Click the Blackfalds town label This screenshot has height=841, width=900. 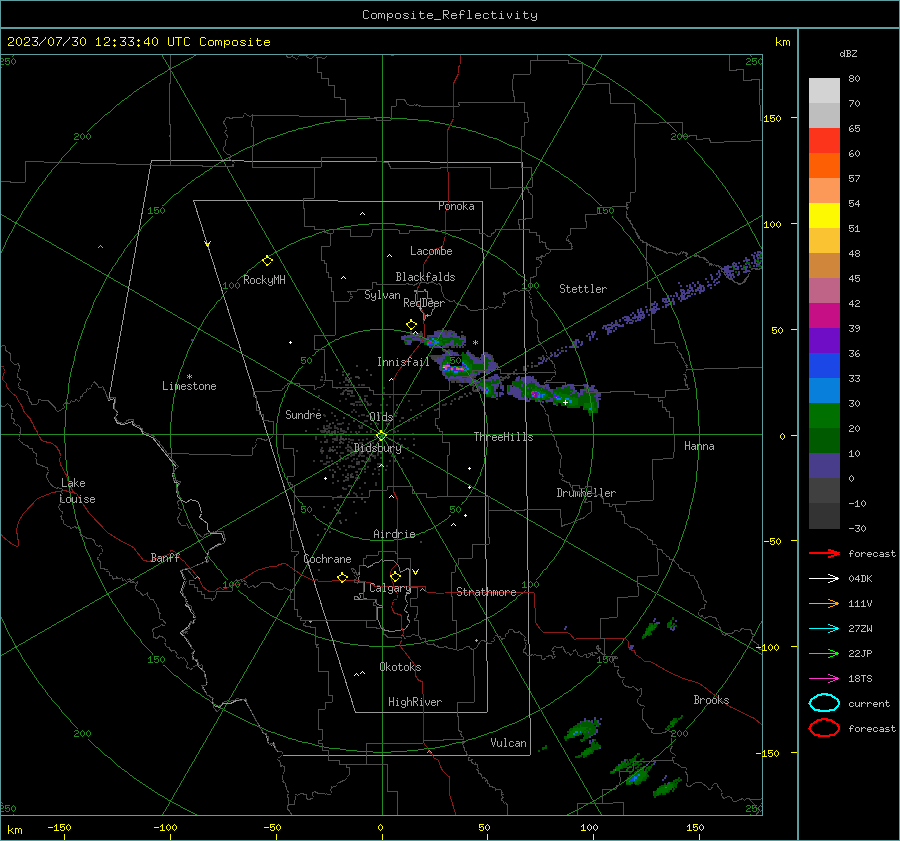pyautogui.click(x=425, y=277)
